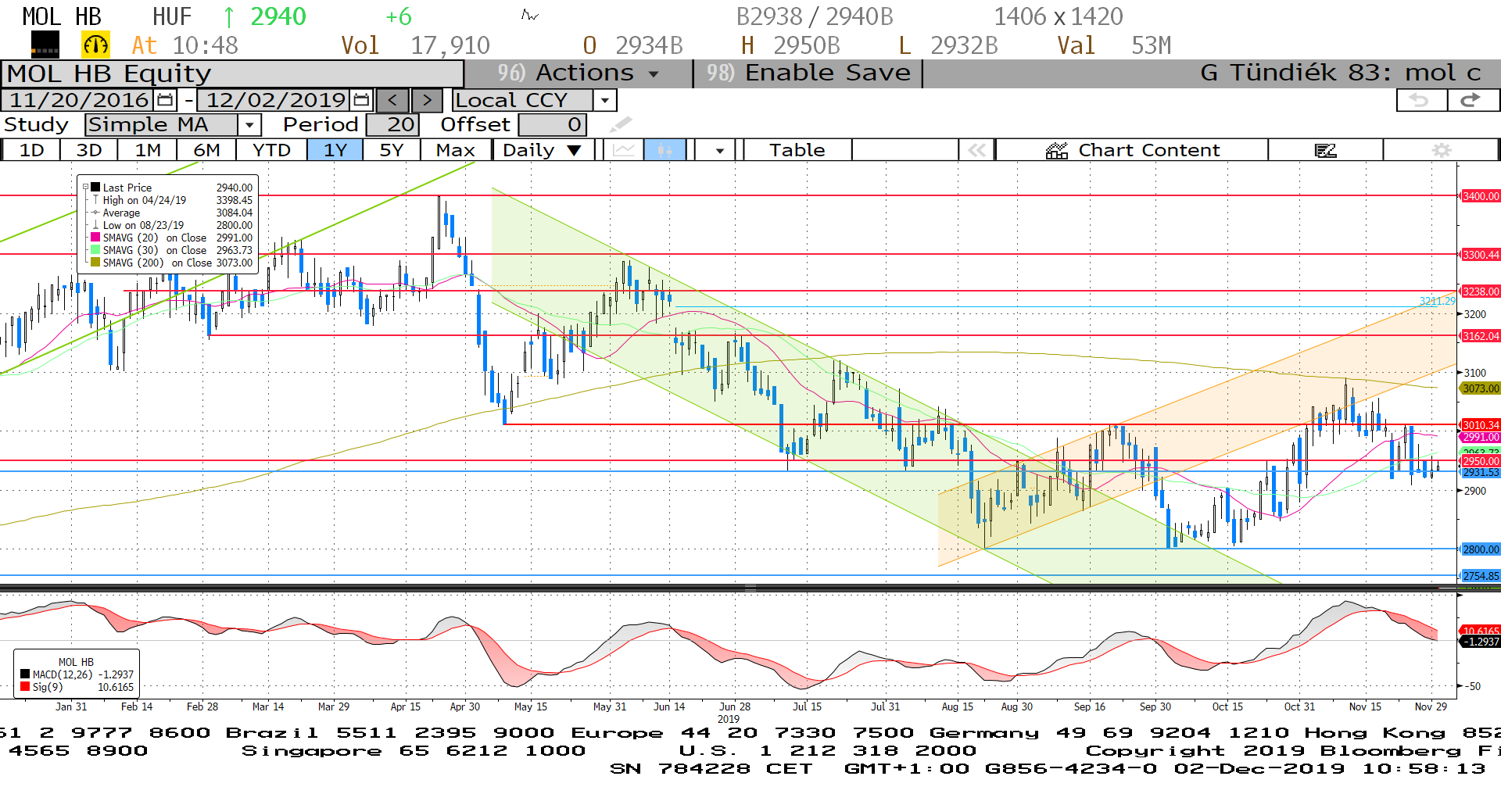Toggle Sig(9) red legend marker

coord(25,687)
